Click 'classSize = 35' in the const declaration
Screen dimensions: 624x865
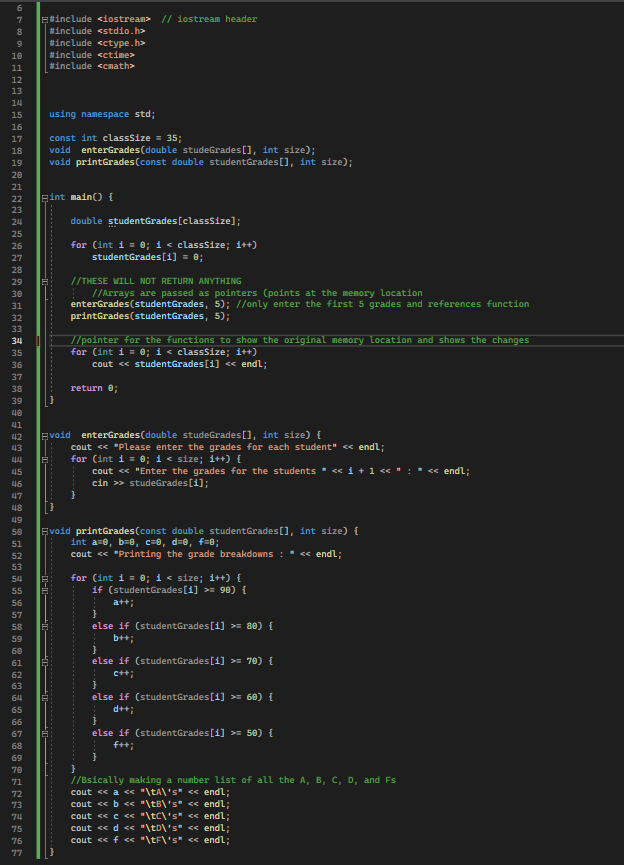140,138
